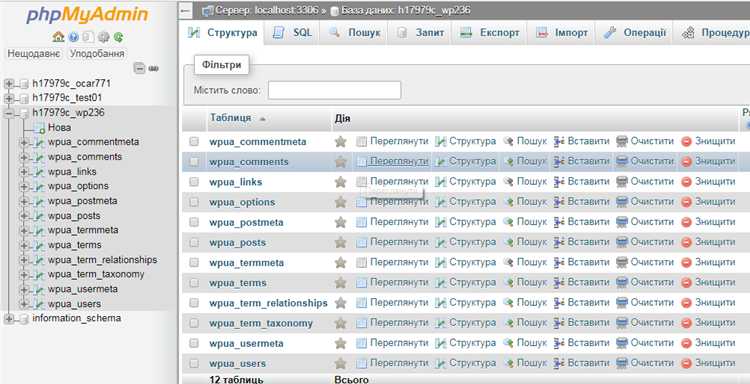Expand wpua_term_taxonomy in the sidebar tree
750x384 pixels.
pyautogui.click(x=24, y=275)
